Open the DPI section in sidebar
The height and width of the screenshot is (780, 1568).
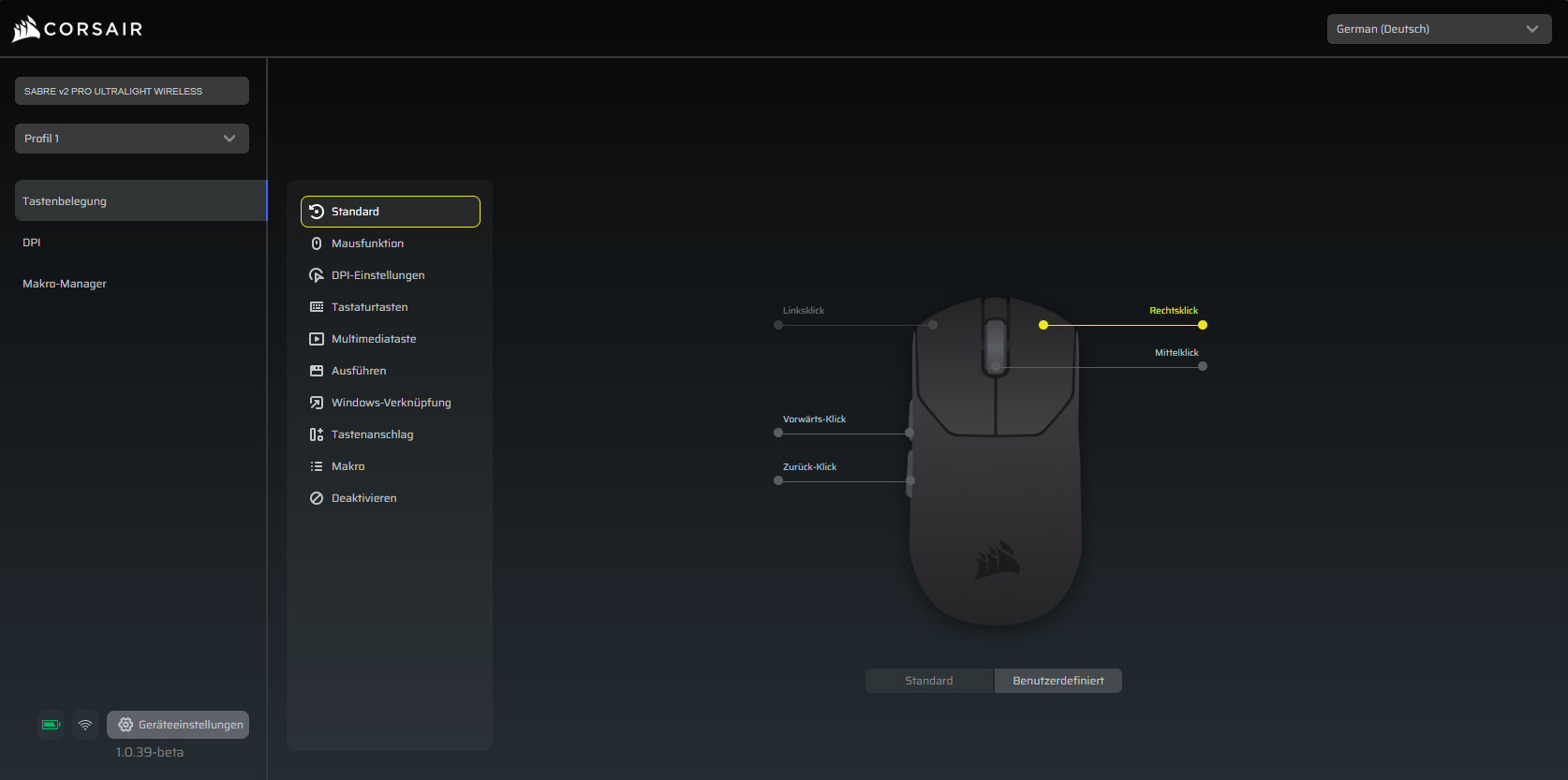32,243
